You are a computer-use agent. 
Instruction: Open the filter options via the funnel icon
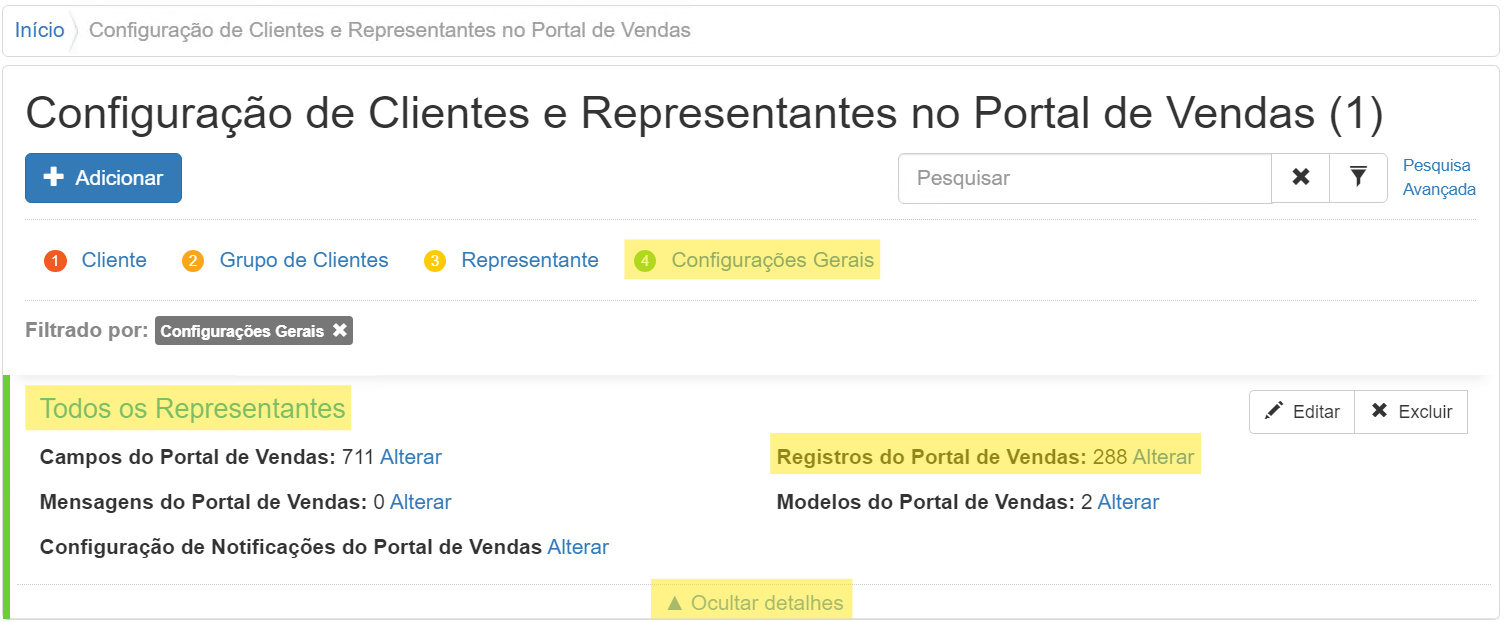[x=1358, y=177]
